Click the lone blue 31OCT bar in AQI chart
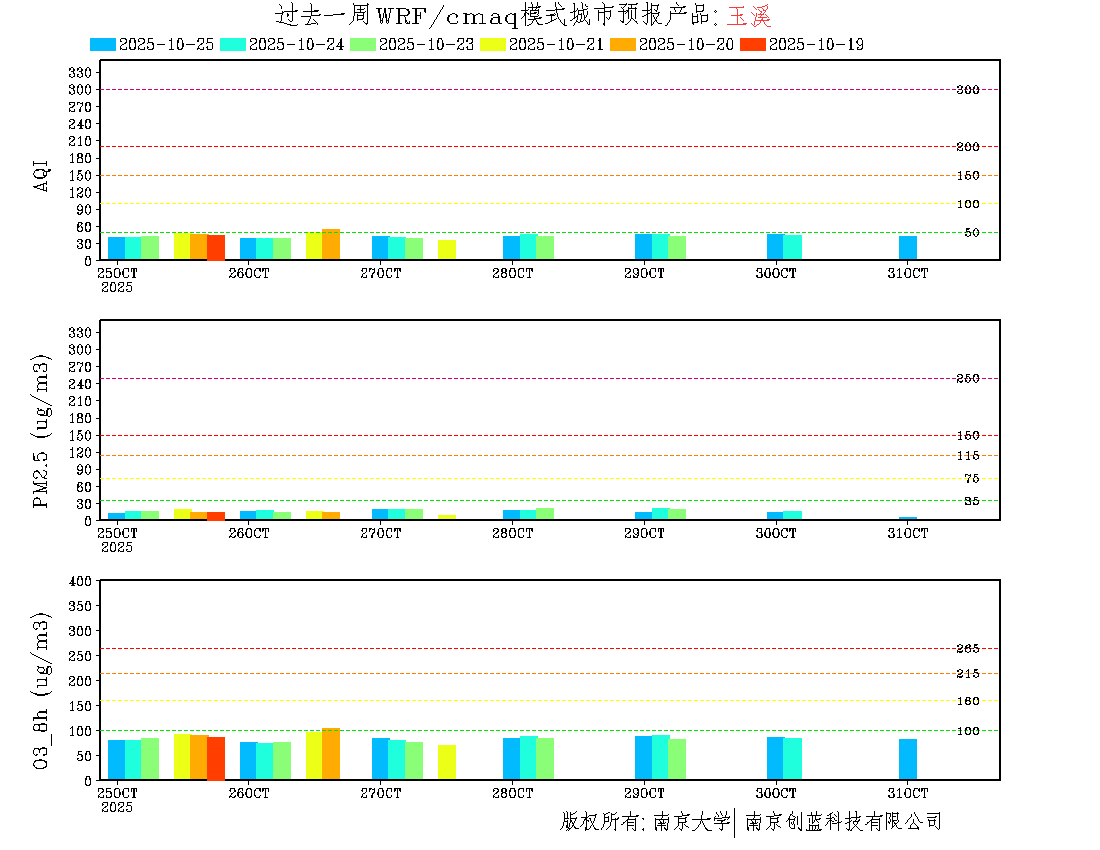The height and width of the screenshot is (850, 1100). tap(908, 248)
